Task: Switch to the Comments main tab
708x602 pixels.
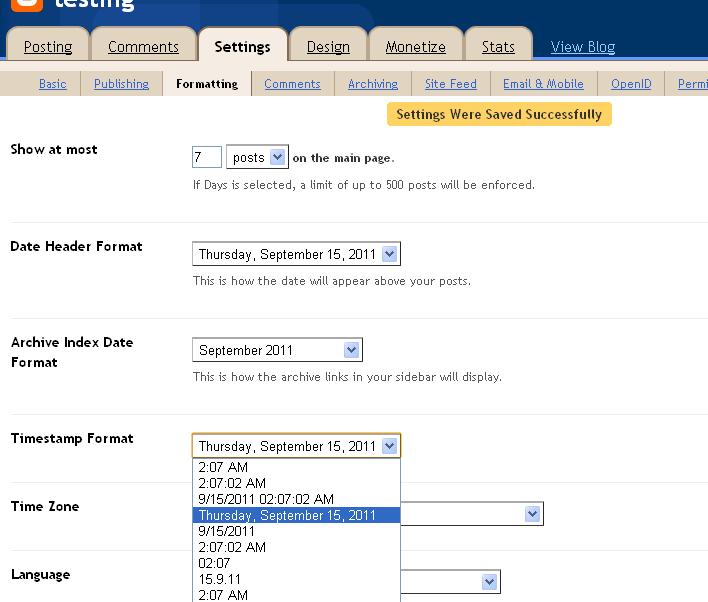Action: coord(143,47)
